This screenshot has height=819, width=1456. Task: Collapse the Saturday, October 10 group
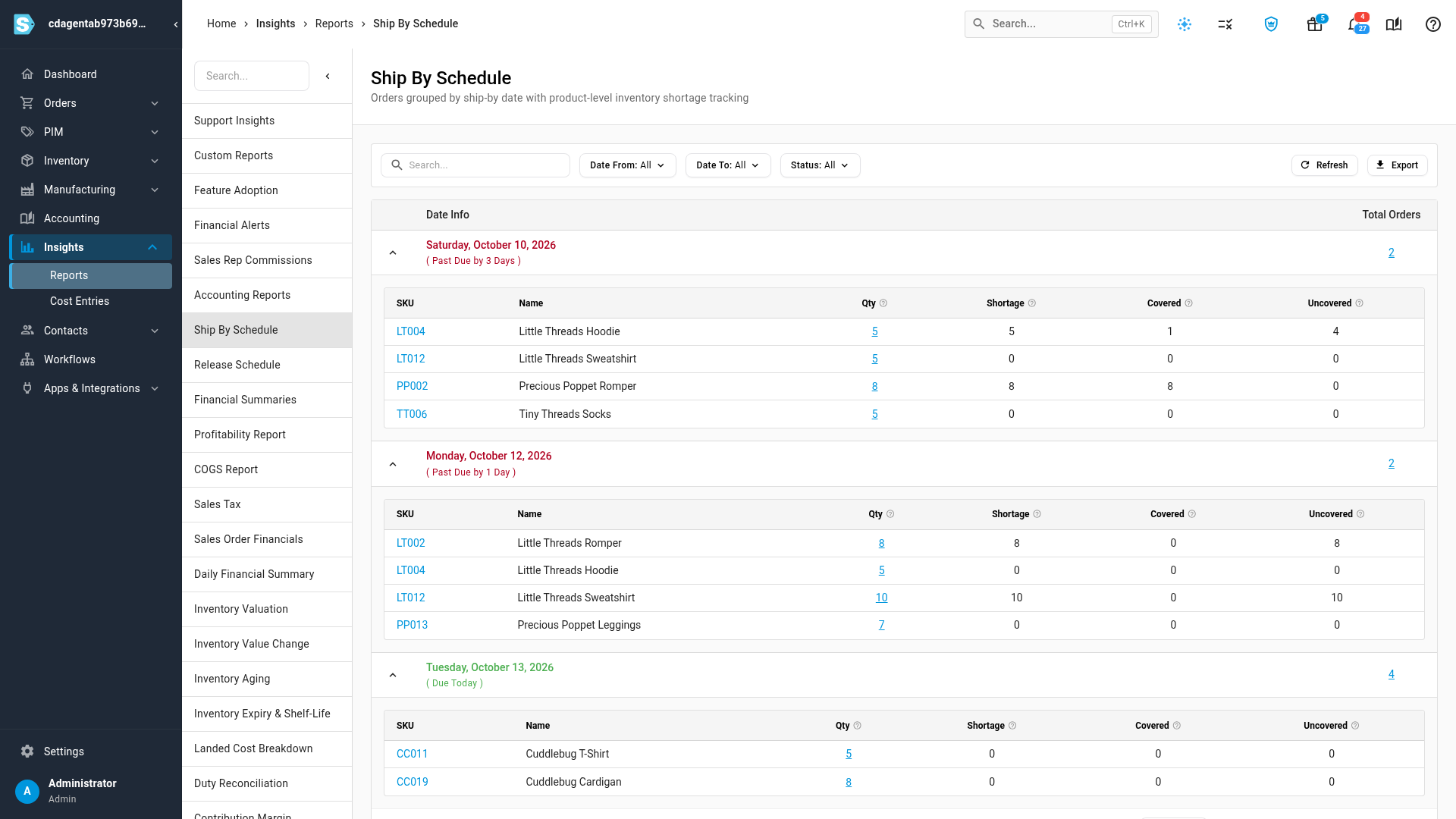[393, 253]
